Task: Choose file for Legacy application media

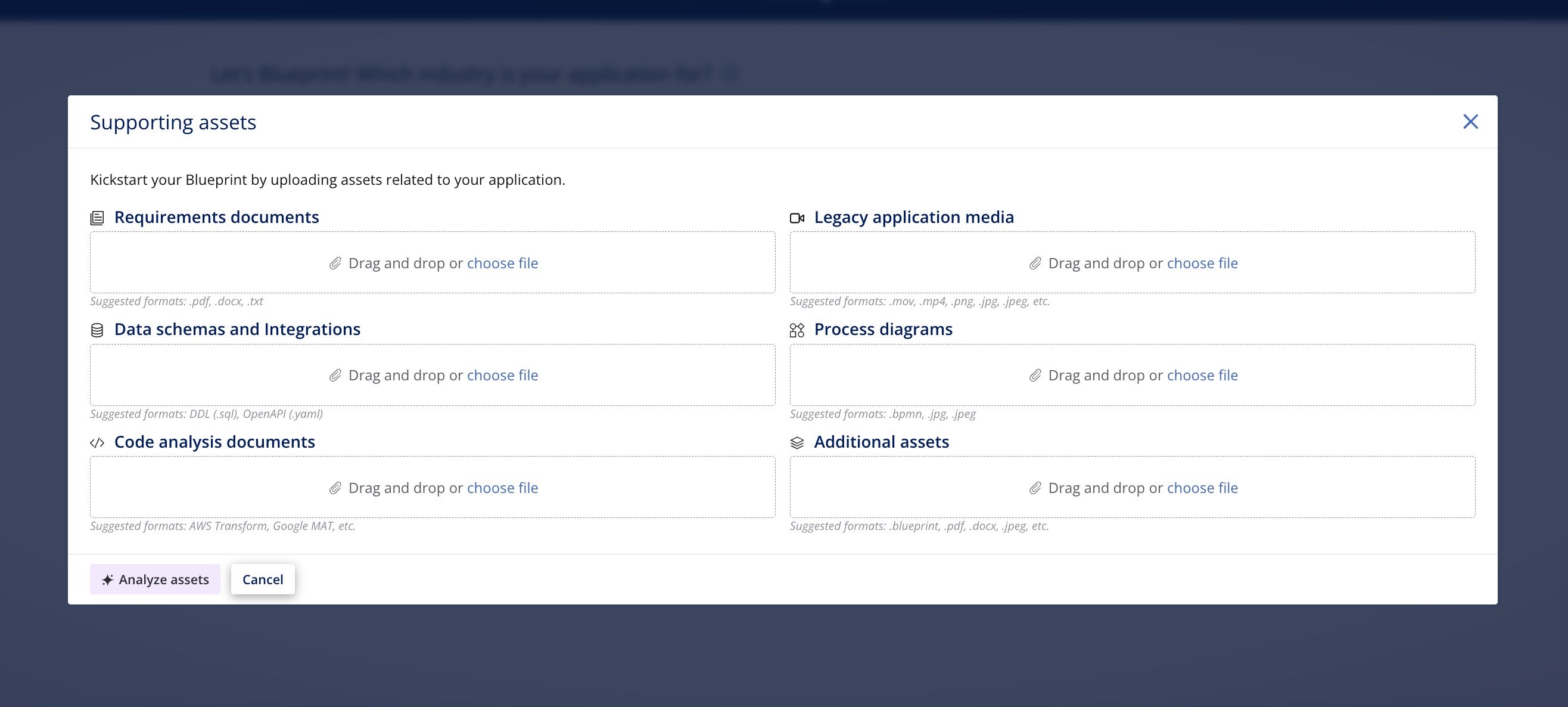Action: coord(1202,263)
